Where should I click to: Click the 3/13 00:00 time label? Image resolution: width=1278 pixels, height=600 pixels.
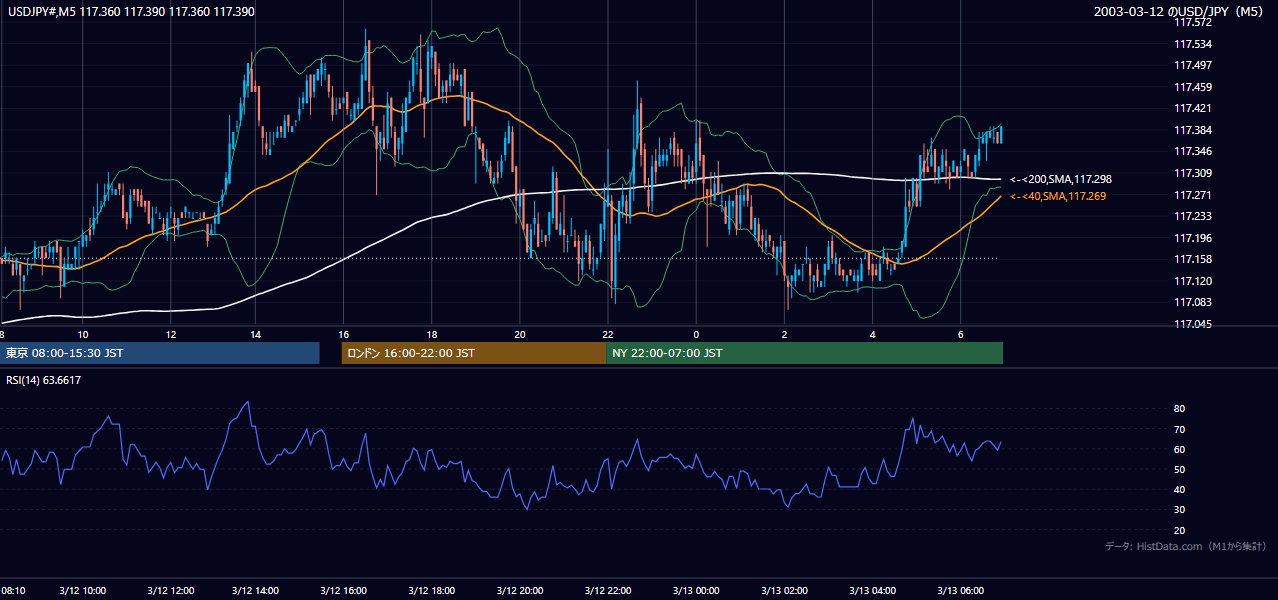(696, 590)
